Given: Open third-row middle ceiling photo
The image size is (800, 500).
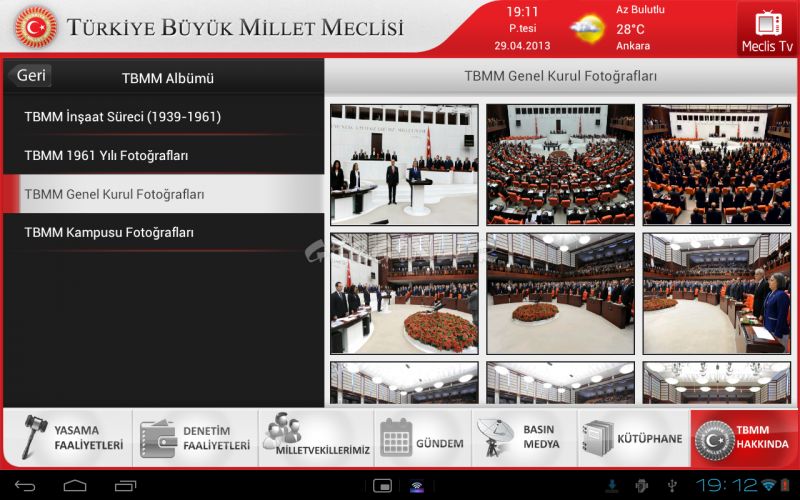Looking at the screenshot, I should tap(560, 383).
